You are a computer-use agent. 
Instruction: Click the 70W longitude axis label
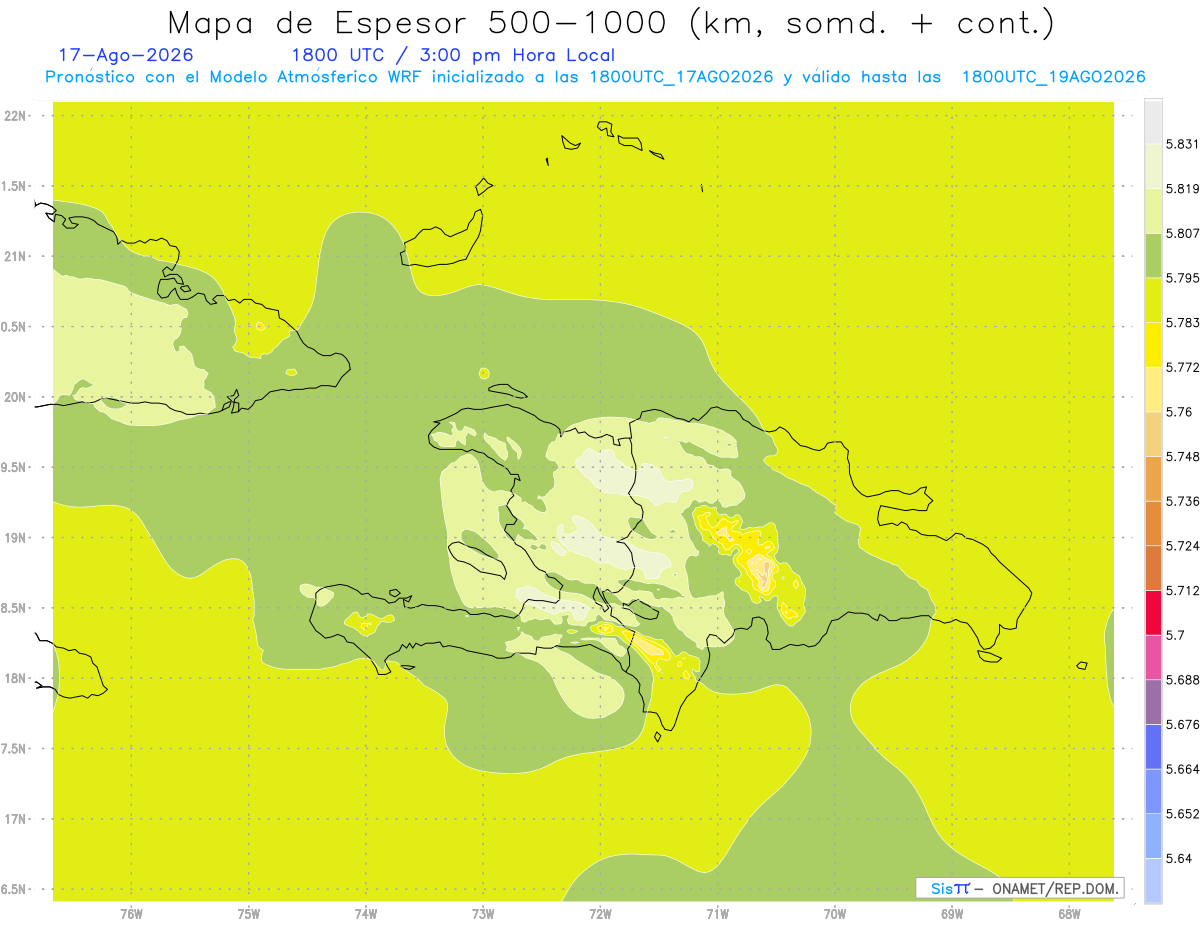tap(834, 913)
